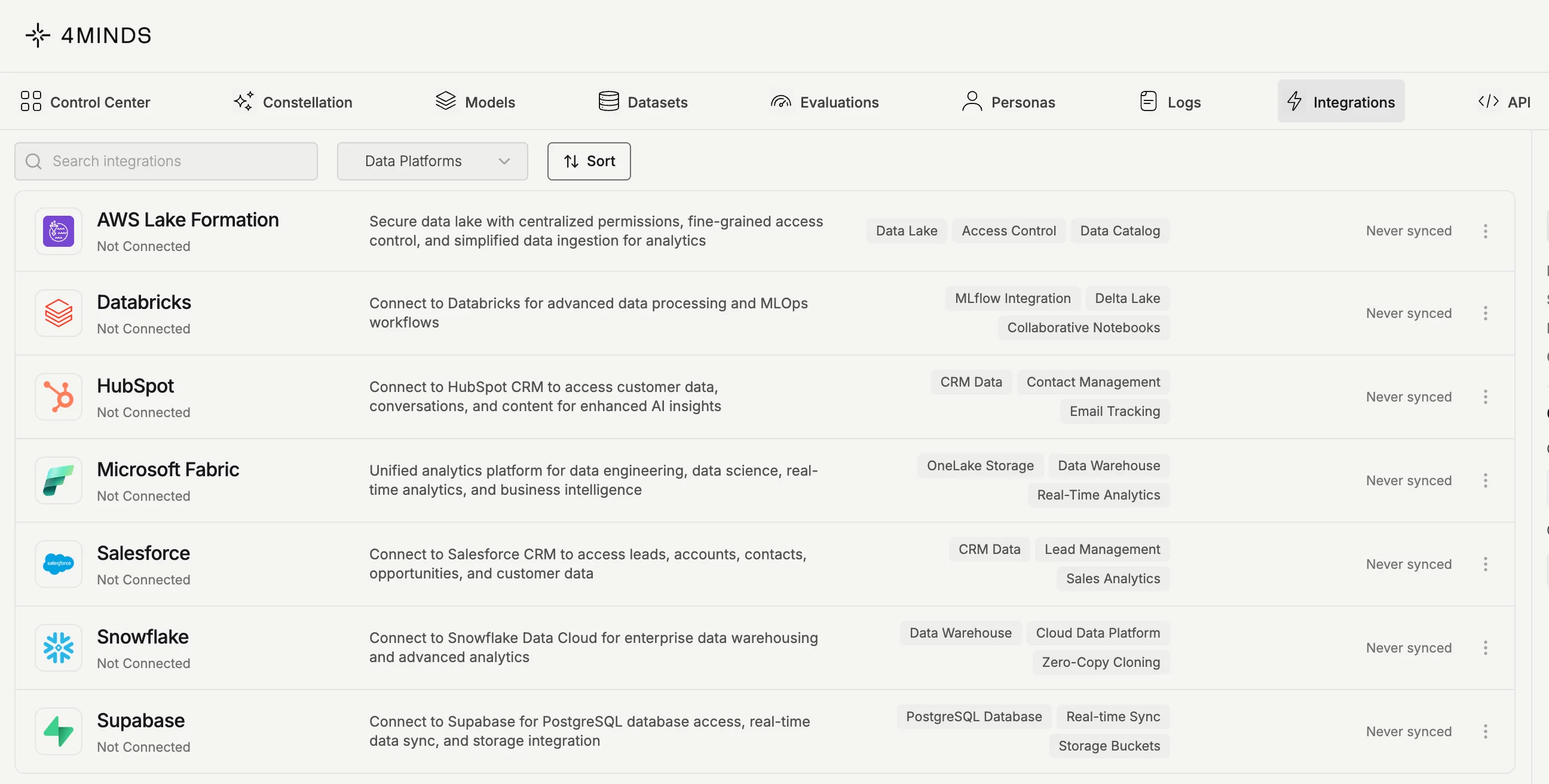
Task: Click Never synced status for Supabase
Action: [x=1409, y=731]
